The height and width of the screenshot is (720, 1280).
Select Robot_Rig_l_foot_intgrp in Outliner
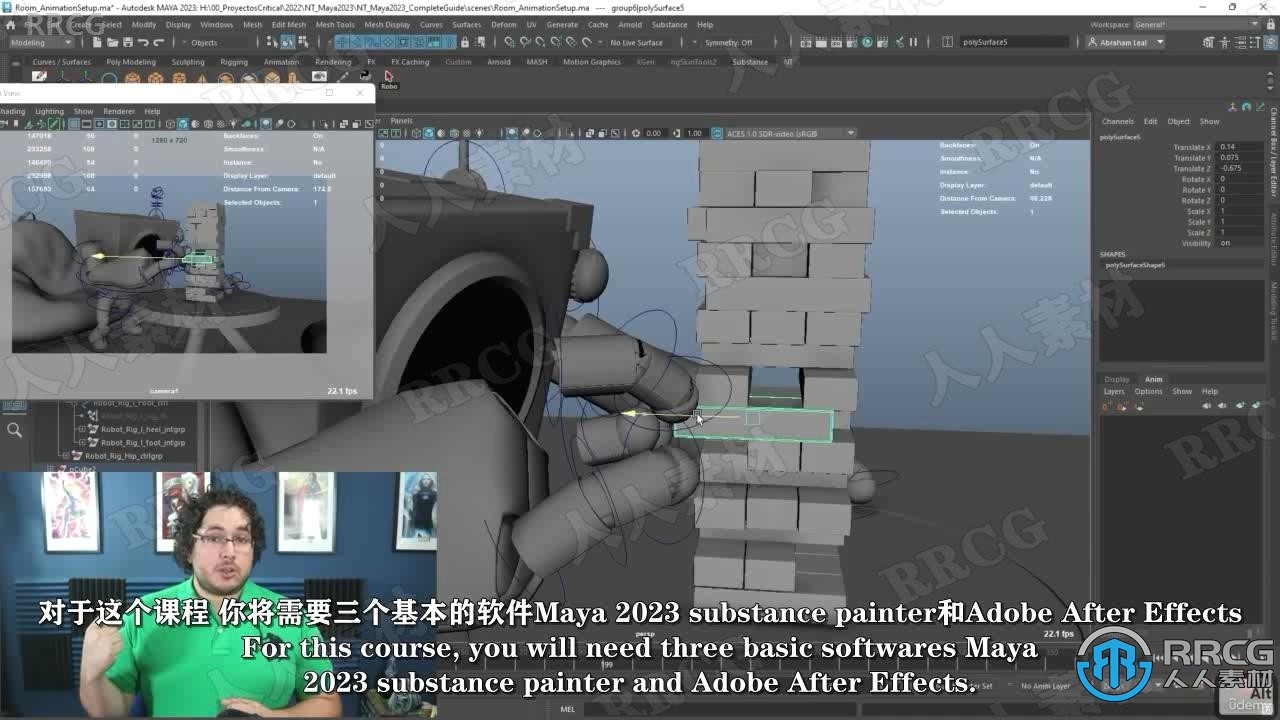click(143, 442)
